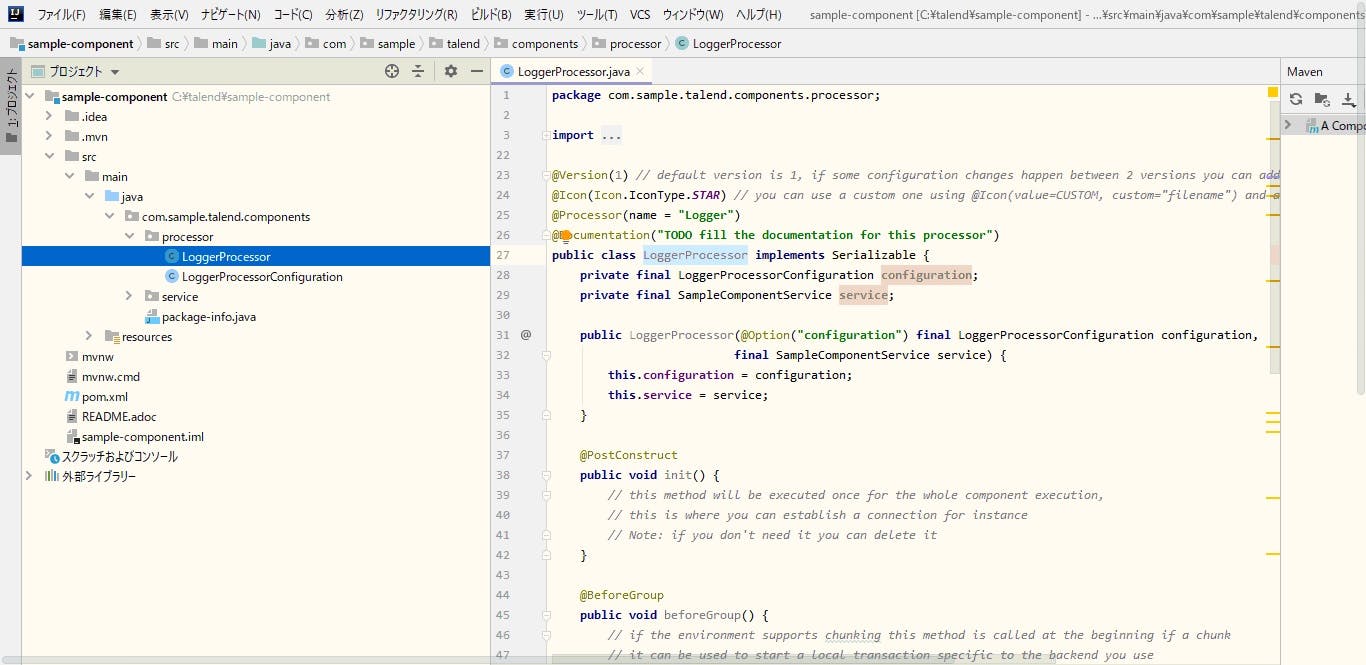Open the Refactoring (リファクタリング) menu
The width and height of the screenshot is (1366, 665).
(416, 15)
